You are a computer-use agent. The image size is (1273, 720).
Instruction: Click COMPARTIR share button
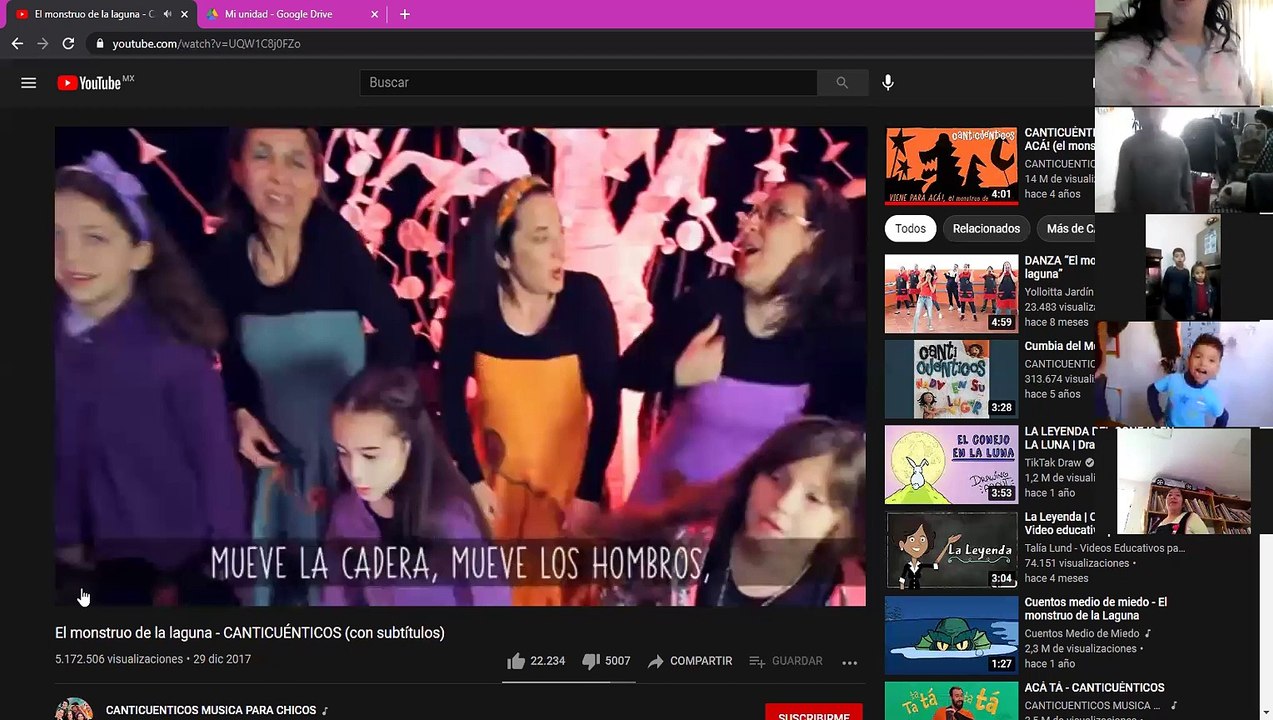point(690,661)
